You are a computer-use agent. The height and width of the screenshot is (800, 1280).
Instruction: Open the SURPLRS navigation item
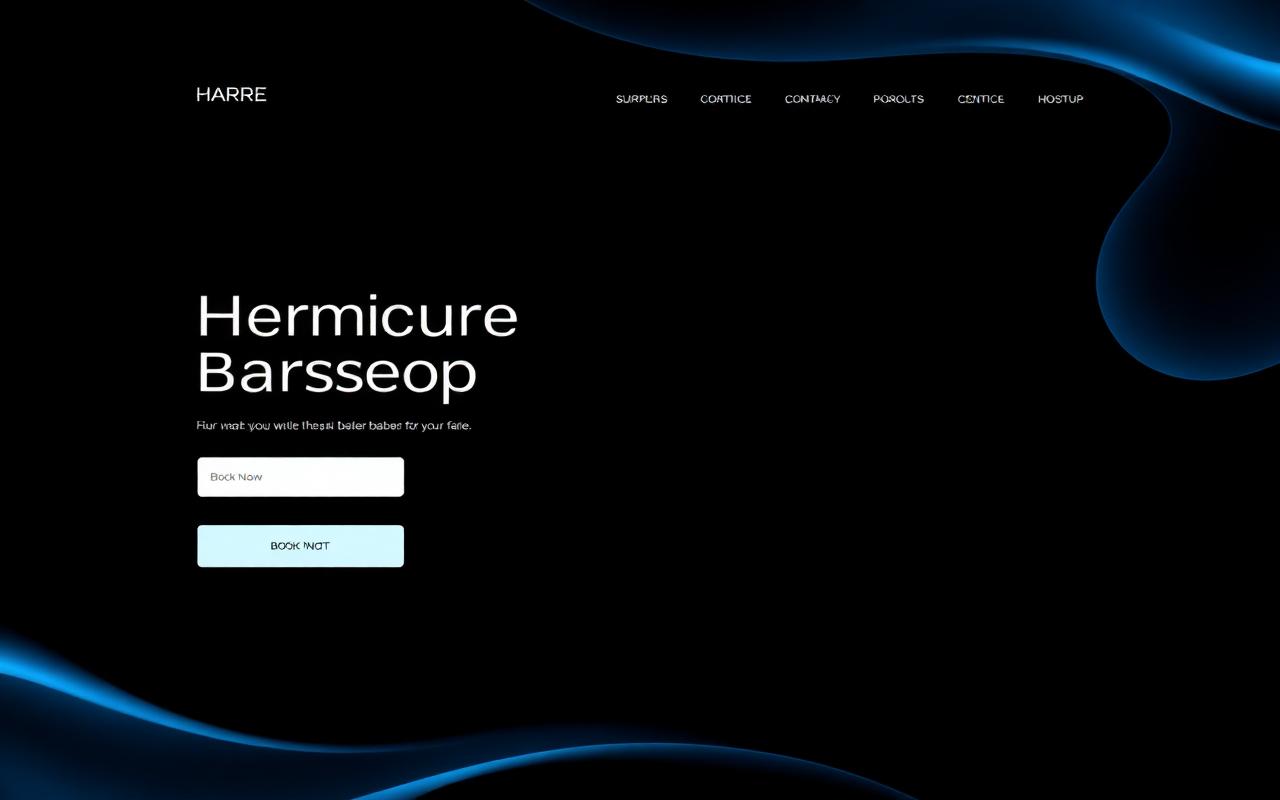[641, 99]
